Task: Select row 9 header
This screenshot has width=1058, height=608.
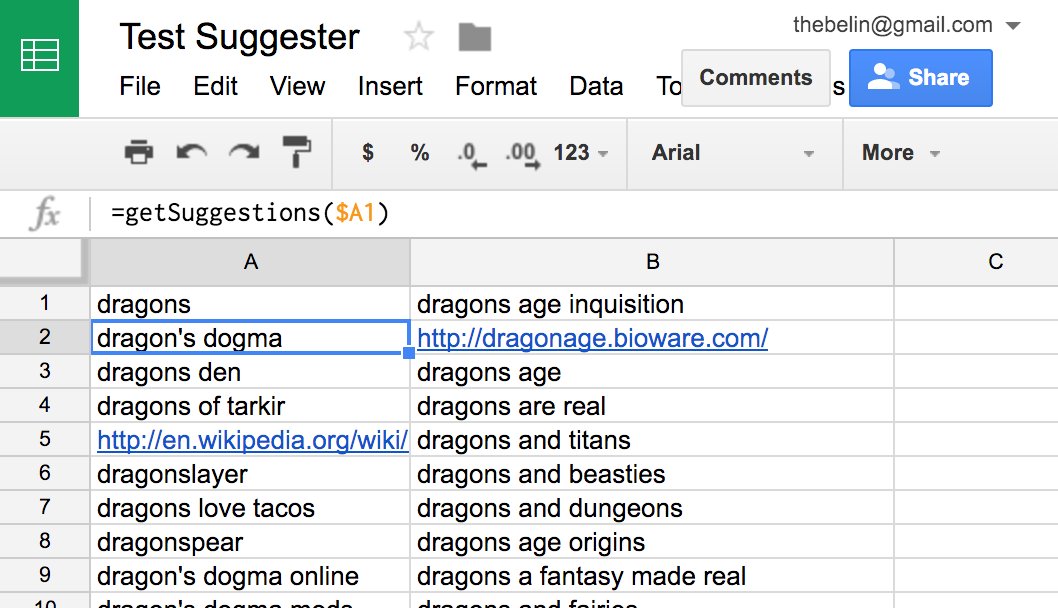Action: click(x=45, y=575)
